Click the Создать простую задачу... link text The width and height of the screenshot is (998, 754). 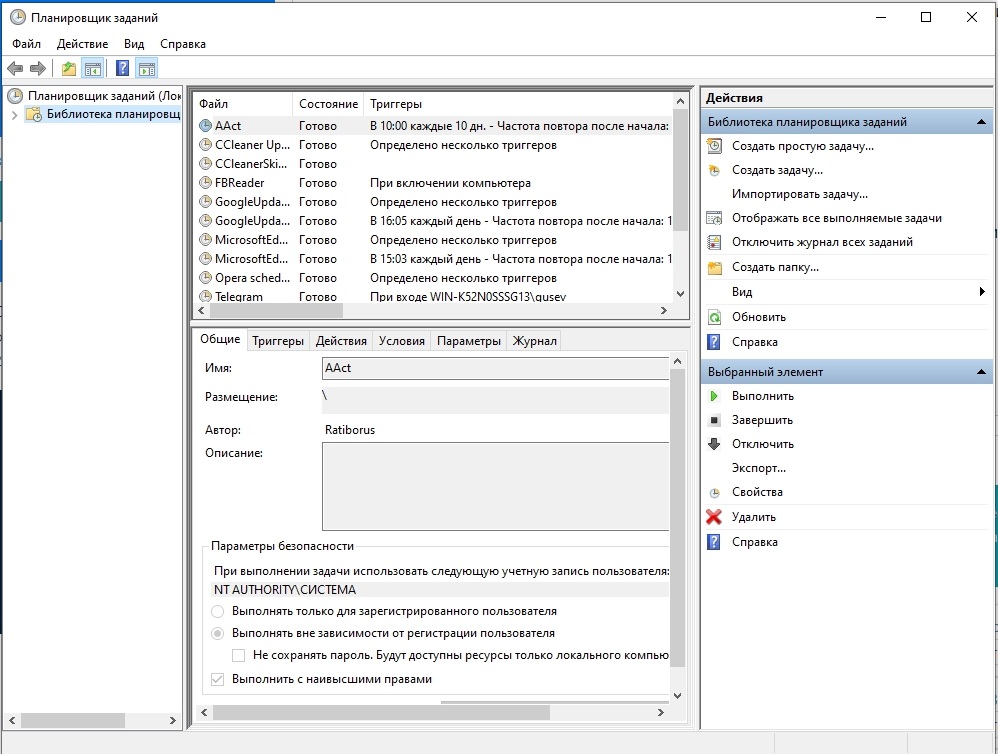(x=803, y=146)
